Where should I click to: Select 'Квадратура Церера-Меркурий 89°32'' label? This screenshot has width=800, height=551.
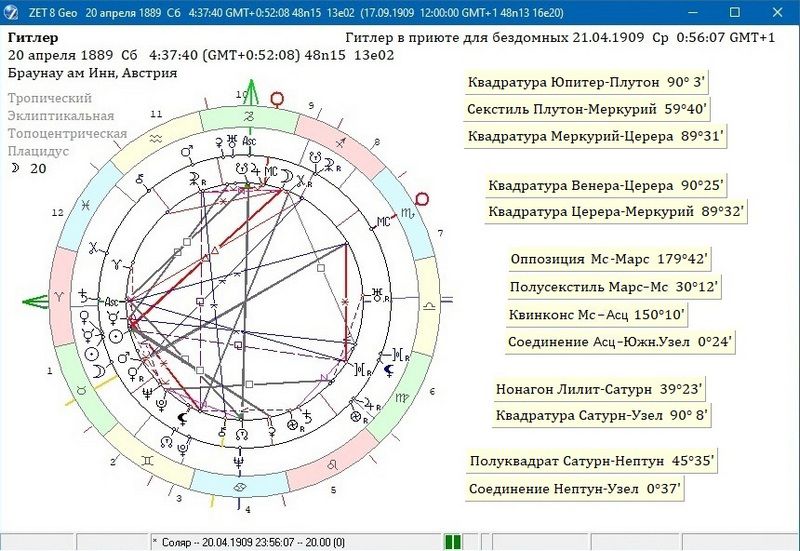click(x=616, y=211)
